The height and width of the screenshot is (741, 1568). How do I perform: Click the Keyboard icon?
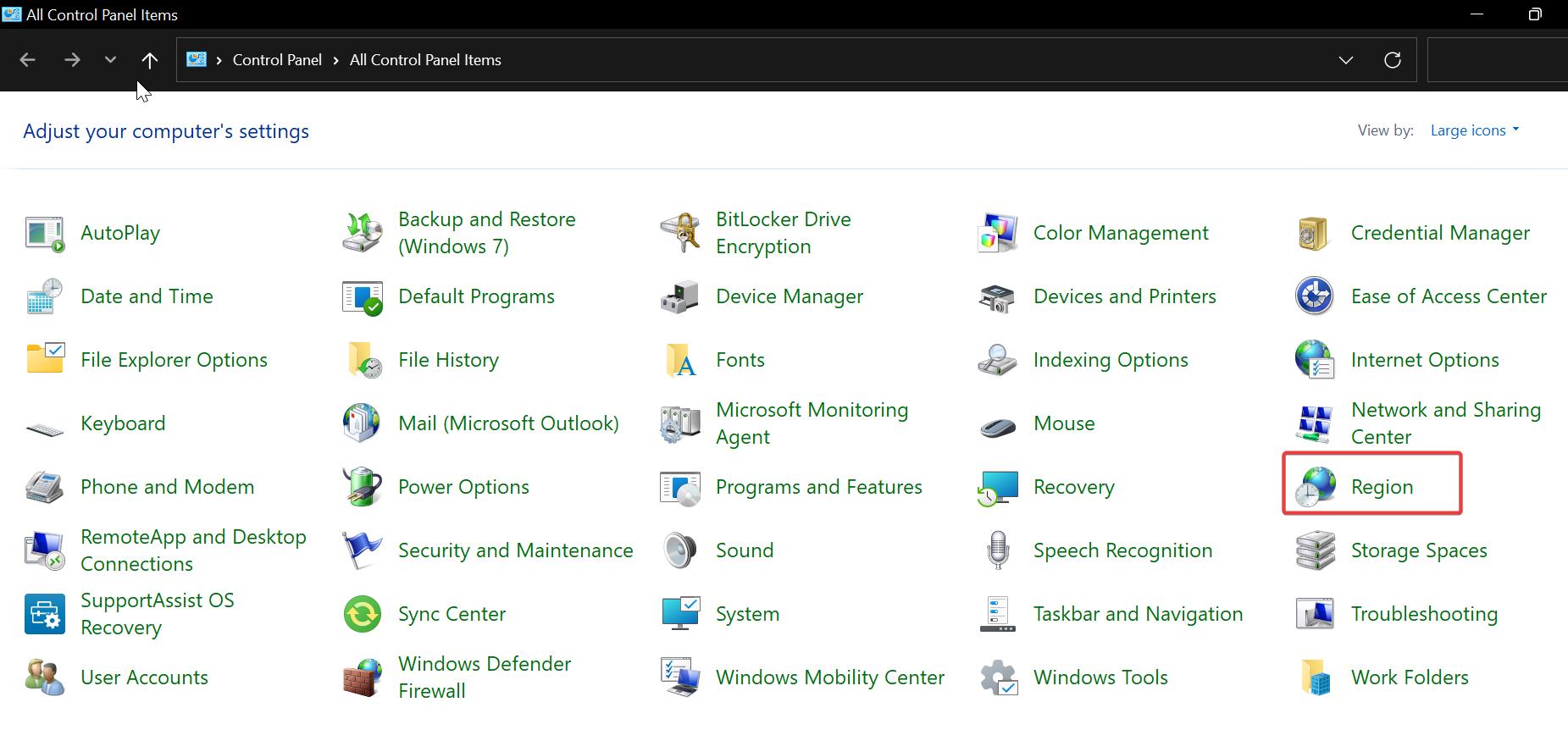(x=45, y=428)
